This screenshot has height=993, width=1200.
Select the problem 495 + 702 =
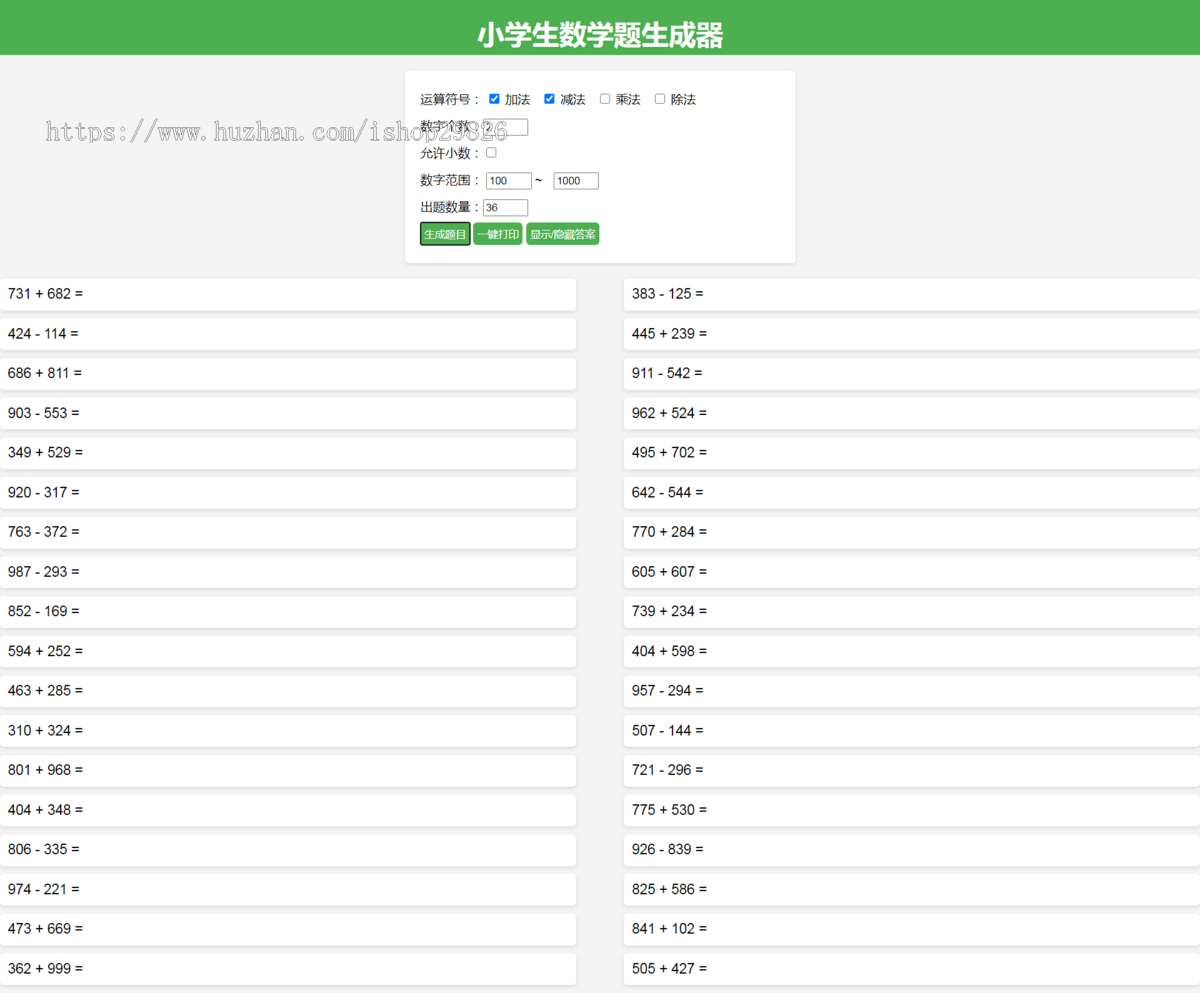pyautogui.click(x=912, y=453)
